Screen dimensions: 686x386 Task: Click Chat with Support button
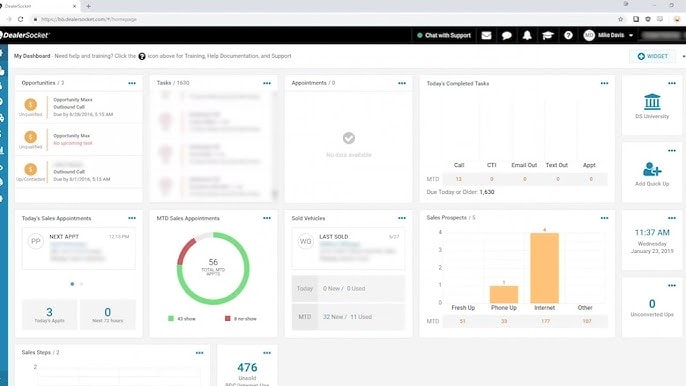click(x=444, y=35)
